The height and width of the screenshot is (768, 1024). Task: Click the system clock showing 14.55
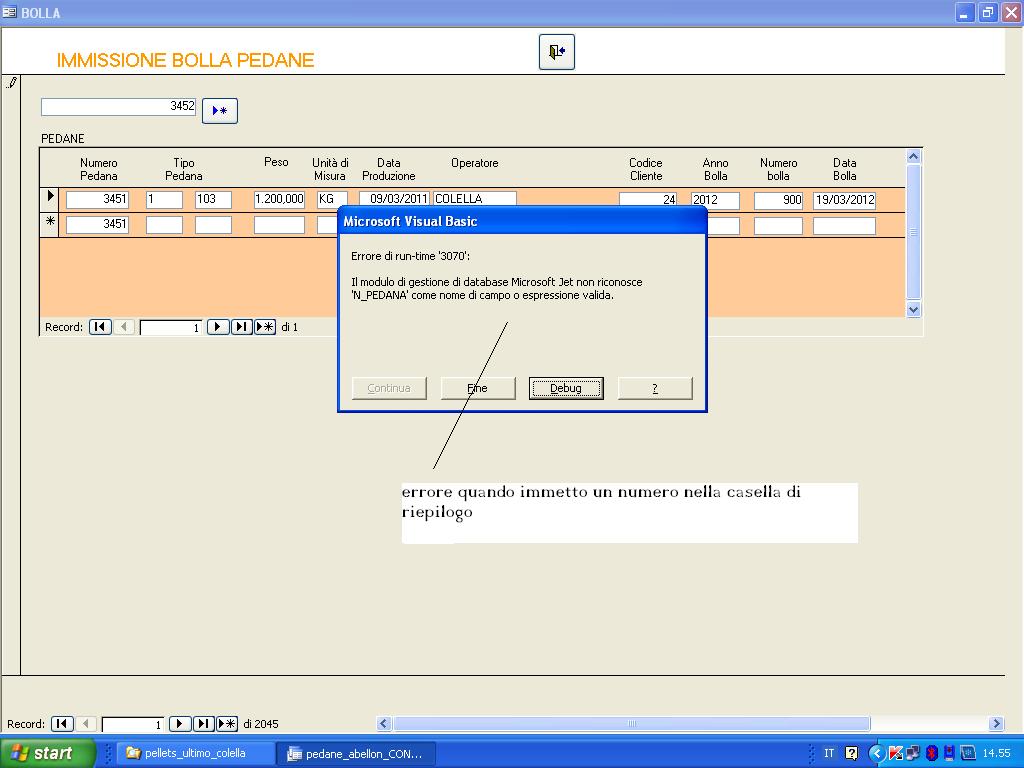(997, 753)
